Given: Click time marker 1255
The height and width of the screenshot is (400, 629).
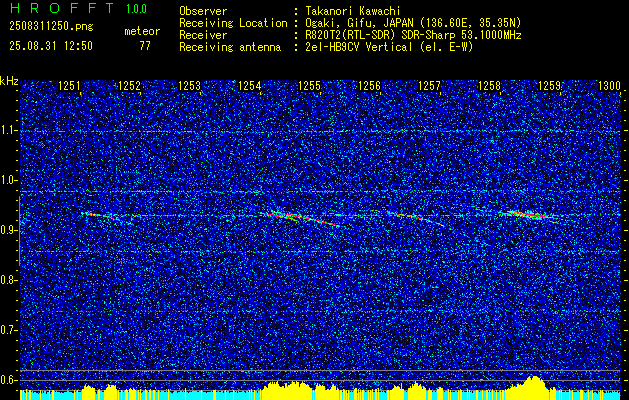Looking at the screenshot, I should 310,85.
